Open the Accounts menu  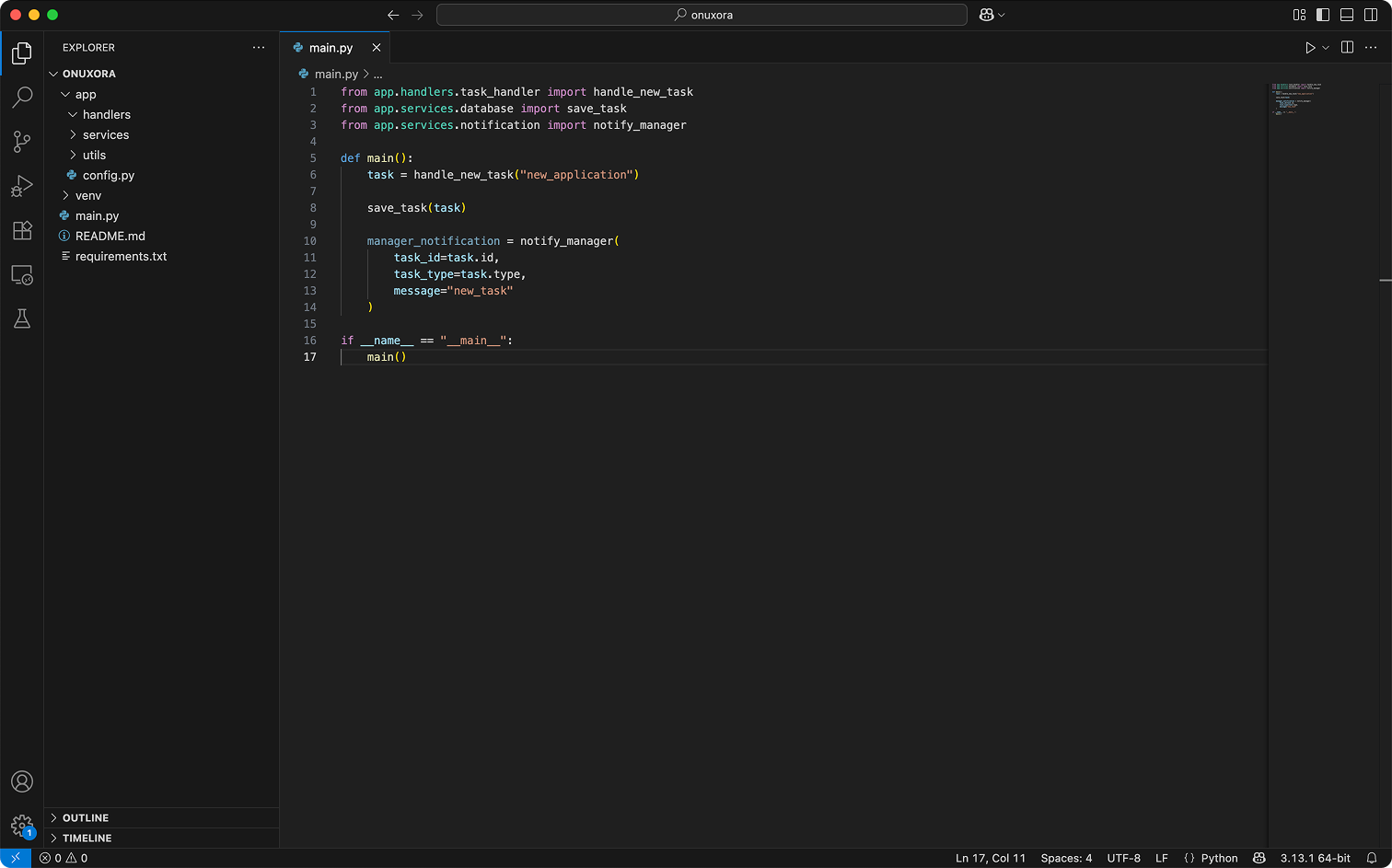[x=22, y=781]
